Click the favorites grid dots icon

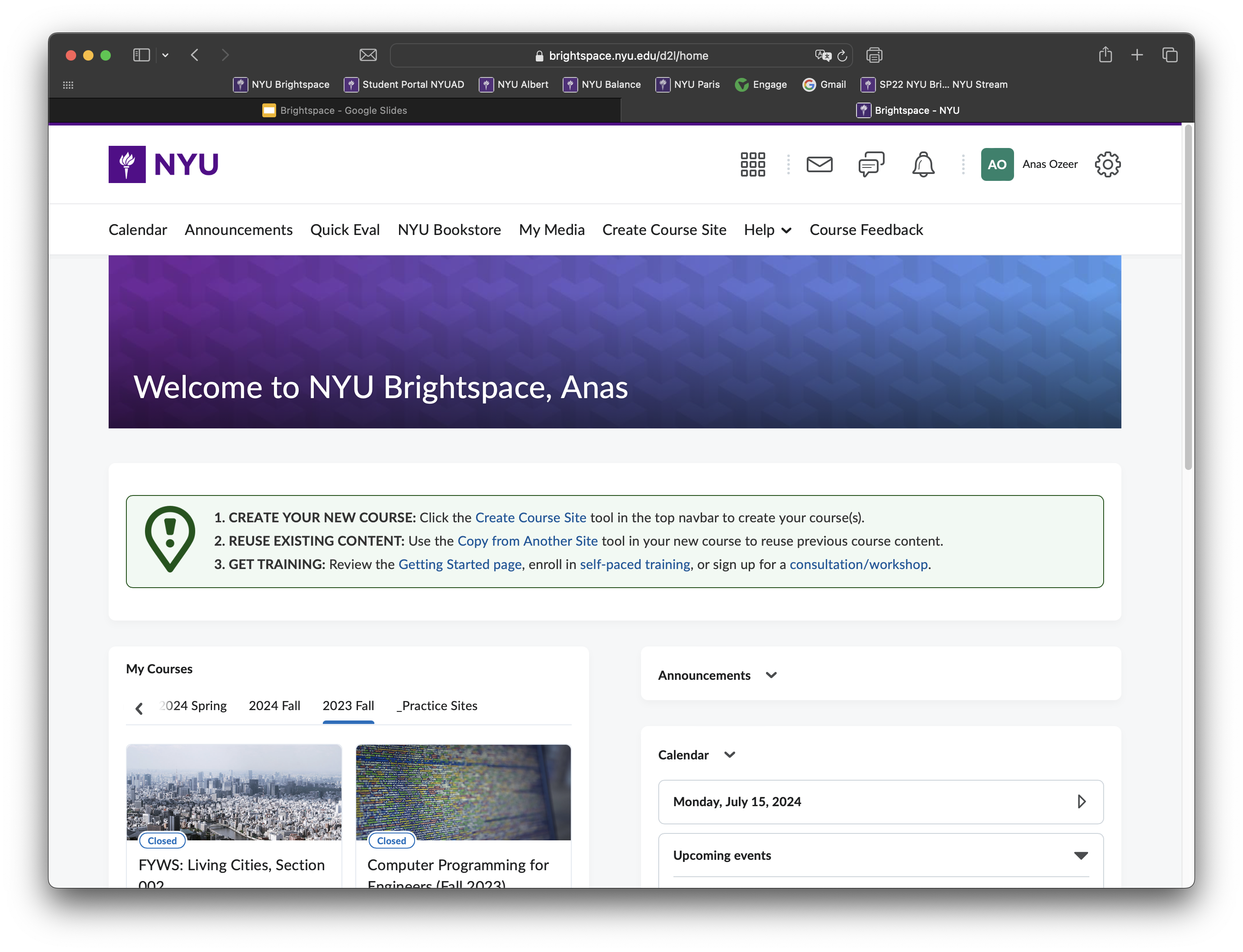tap(68, 85)
